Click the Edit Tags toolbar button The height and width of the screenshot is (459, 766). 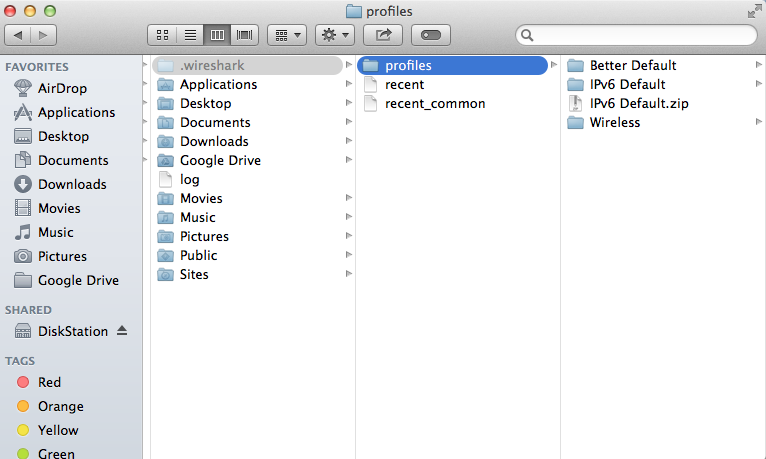coord(431,35)
